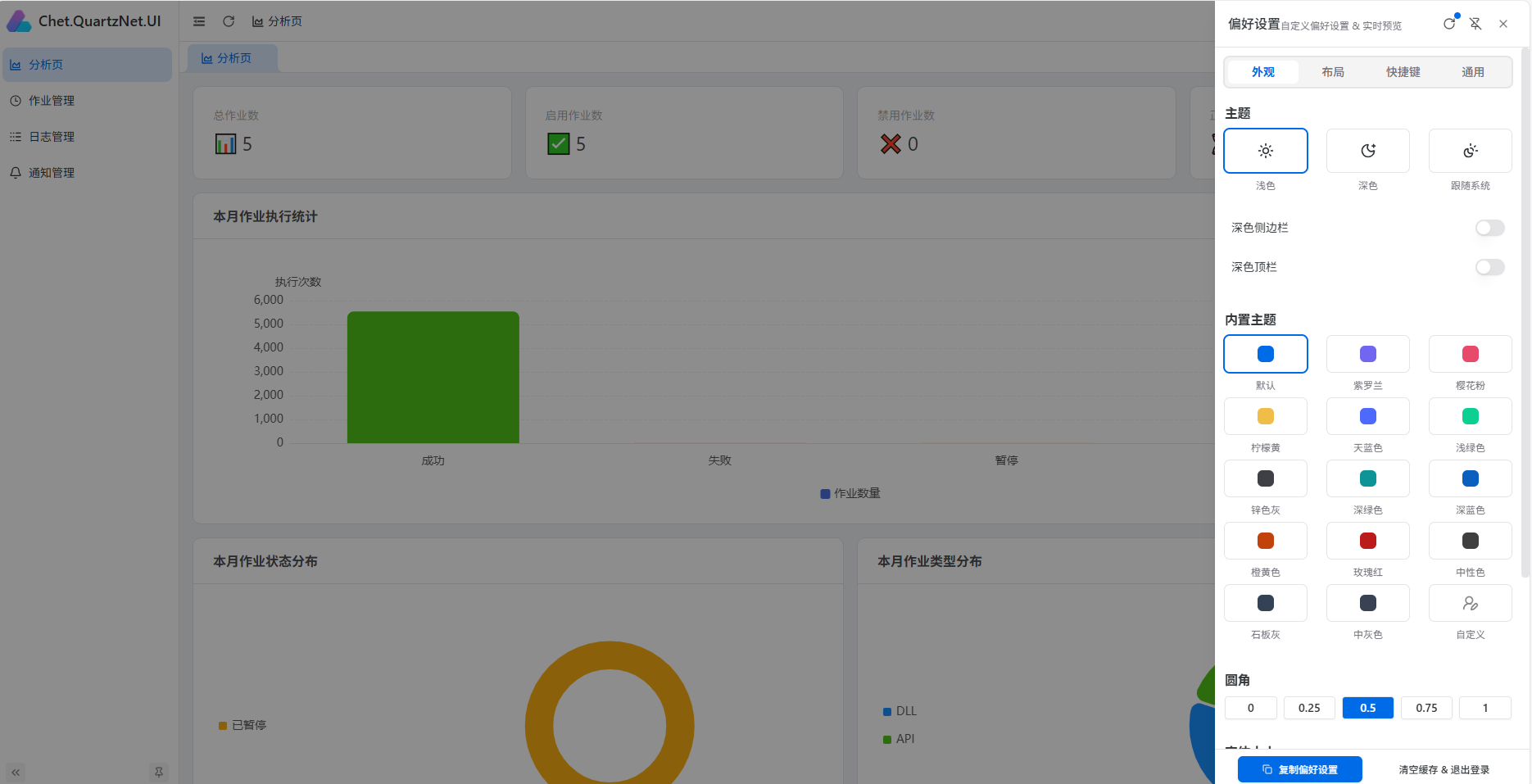Click the Chet.QuartzNet.UI logo icon

point(19,21)
